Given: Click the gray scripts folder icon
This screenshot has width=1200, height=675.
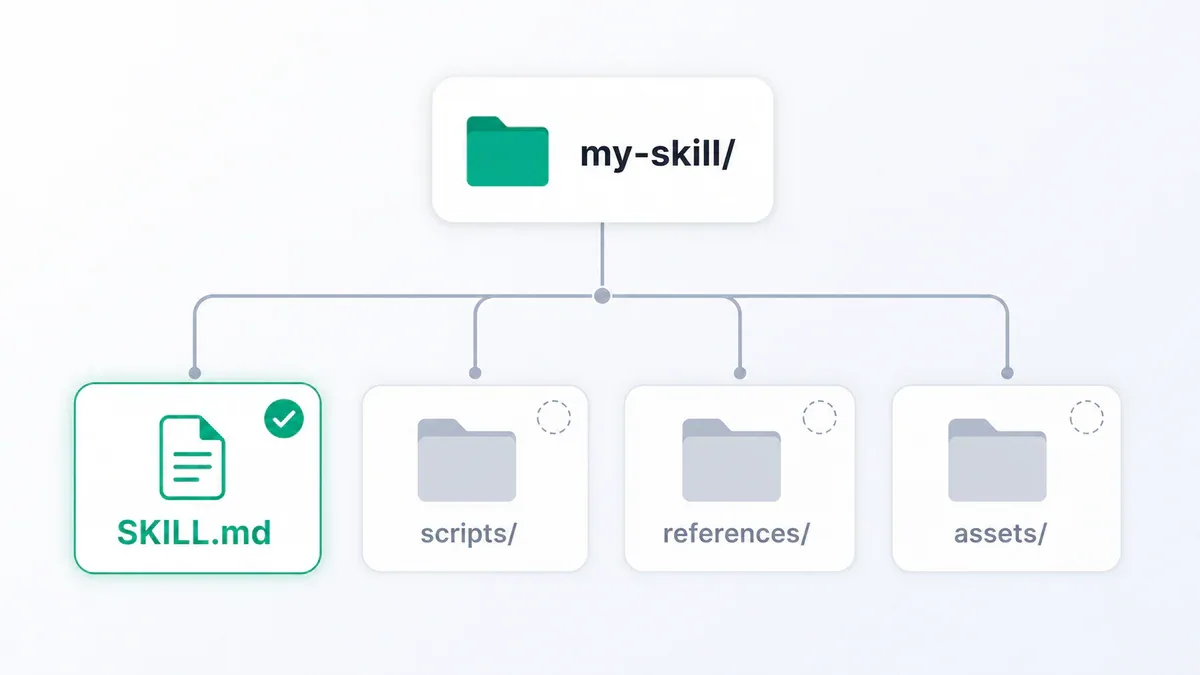Looking at the screenshot, I should pos(466,460).
